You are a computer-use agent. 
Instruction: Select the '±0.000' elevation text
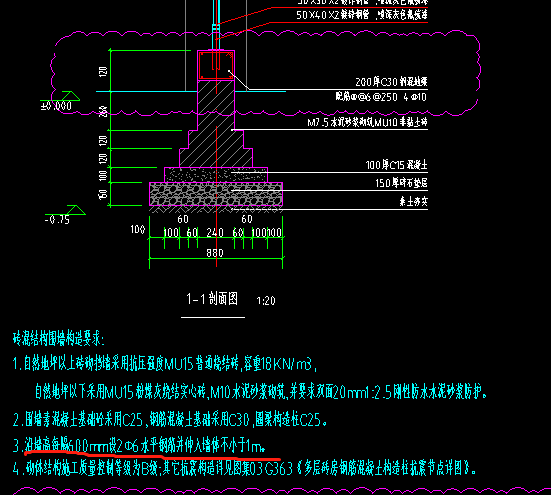[56, 106]
